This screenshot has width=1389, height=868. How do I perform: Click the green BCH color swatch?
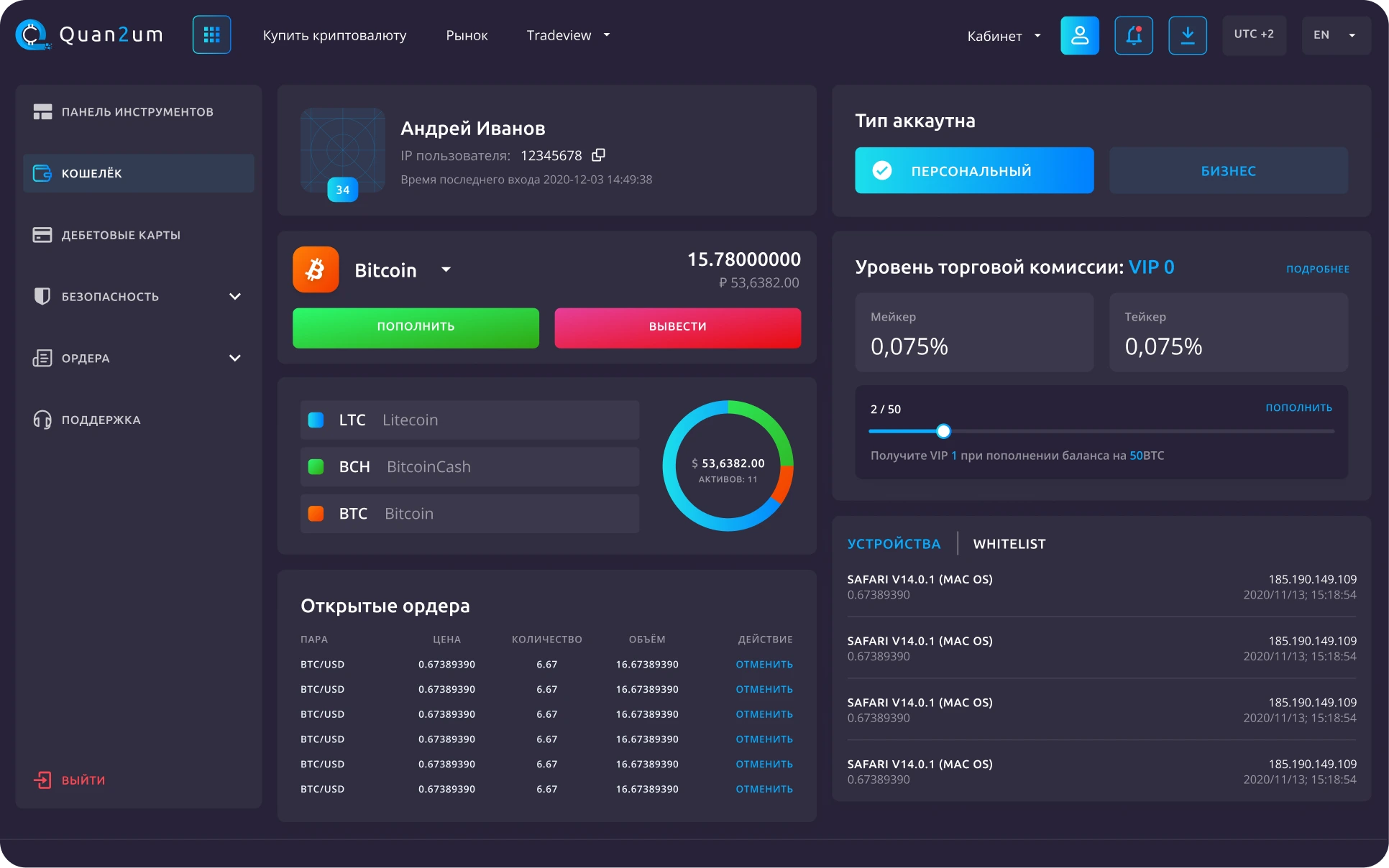click(316, 466)
